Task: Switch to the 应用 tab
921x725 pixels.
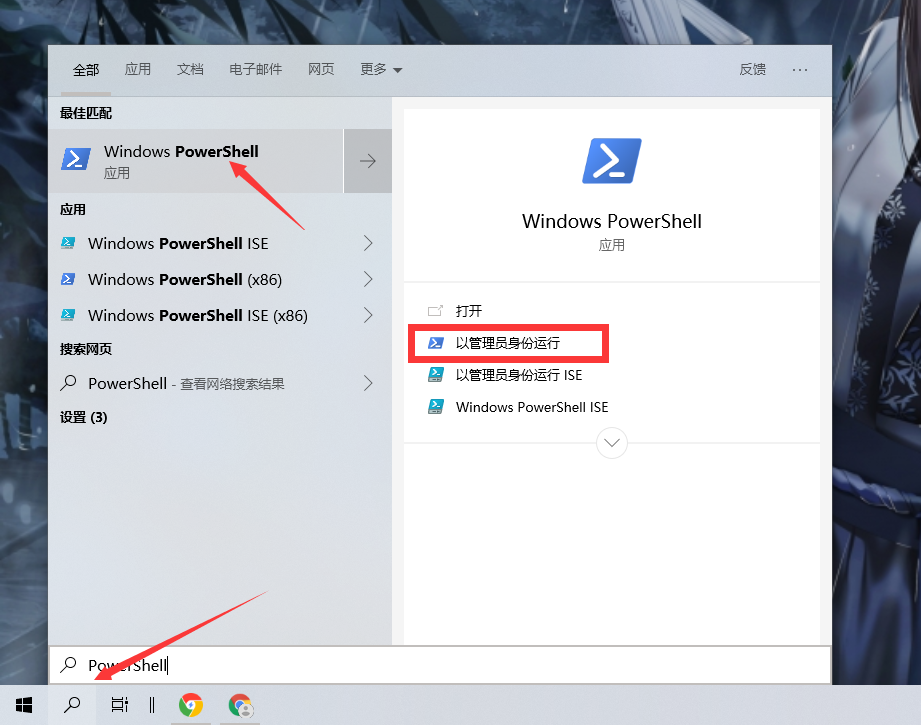Action: (x=138, y=69)
